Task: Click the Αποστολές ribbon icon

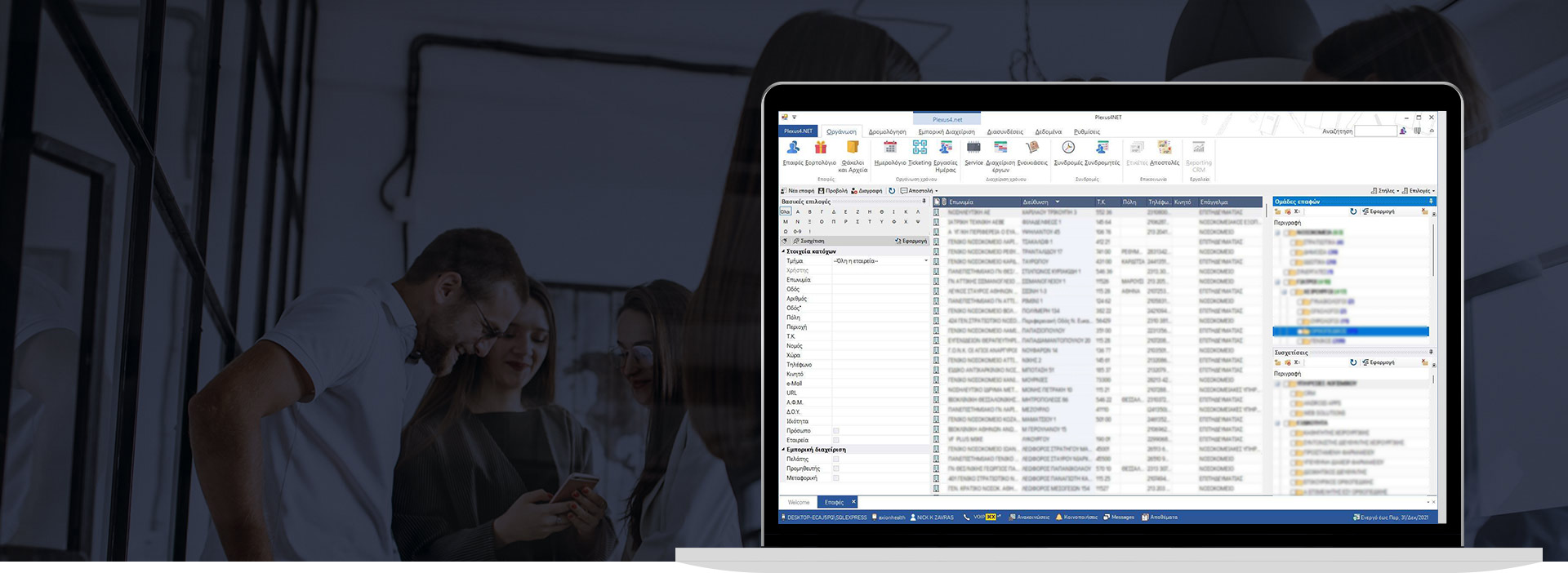Action: pos(1165,149)
